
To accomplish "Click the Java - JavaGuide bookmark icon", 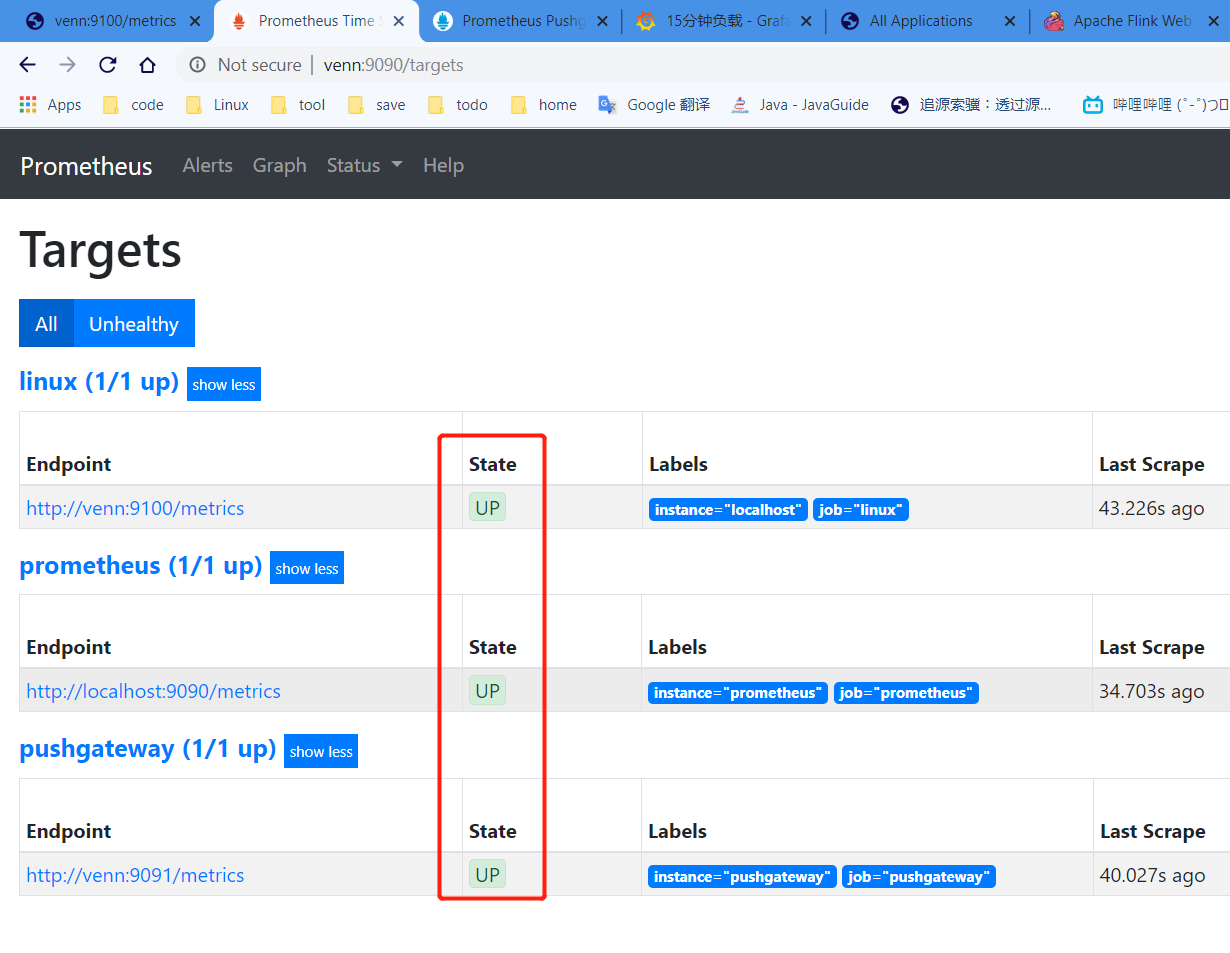I will pos(740,104).
